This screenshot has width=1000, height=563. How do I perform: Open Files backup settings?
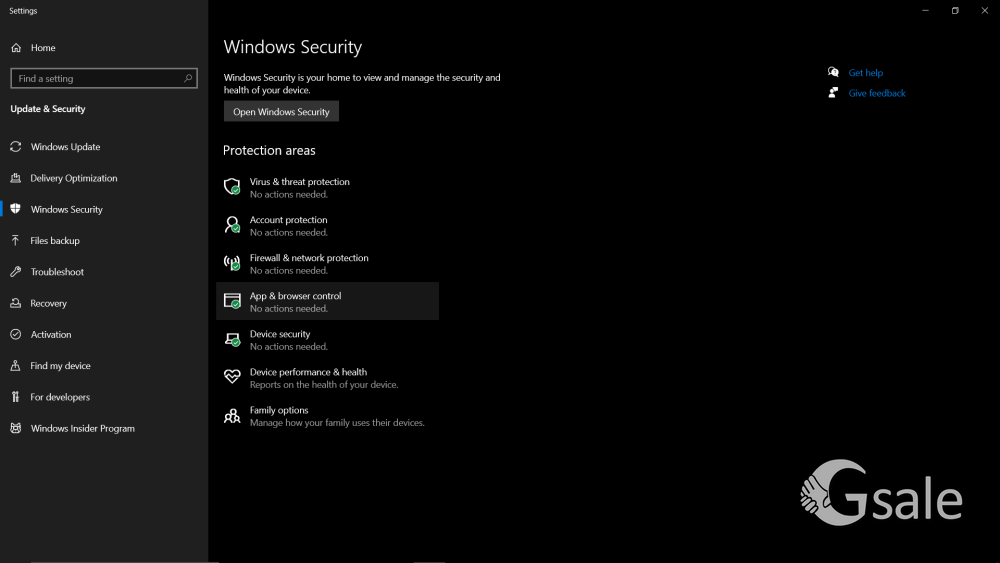point(55,240)
